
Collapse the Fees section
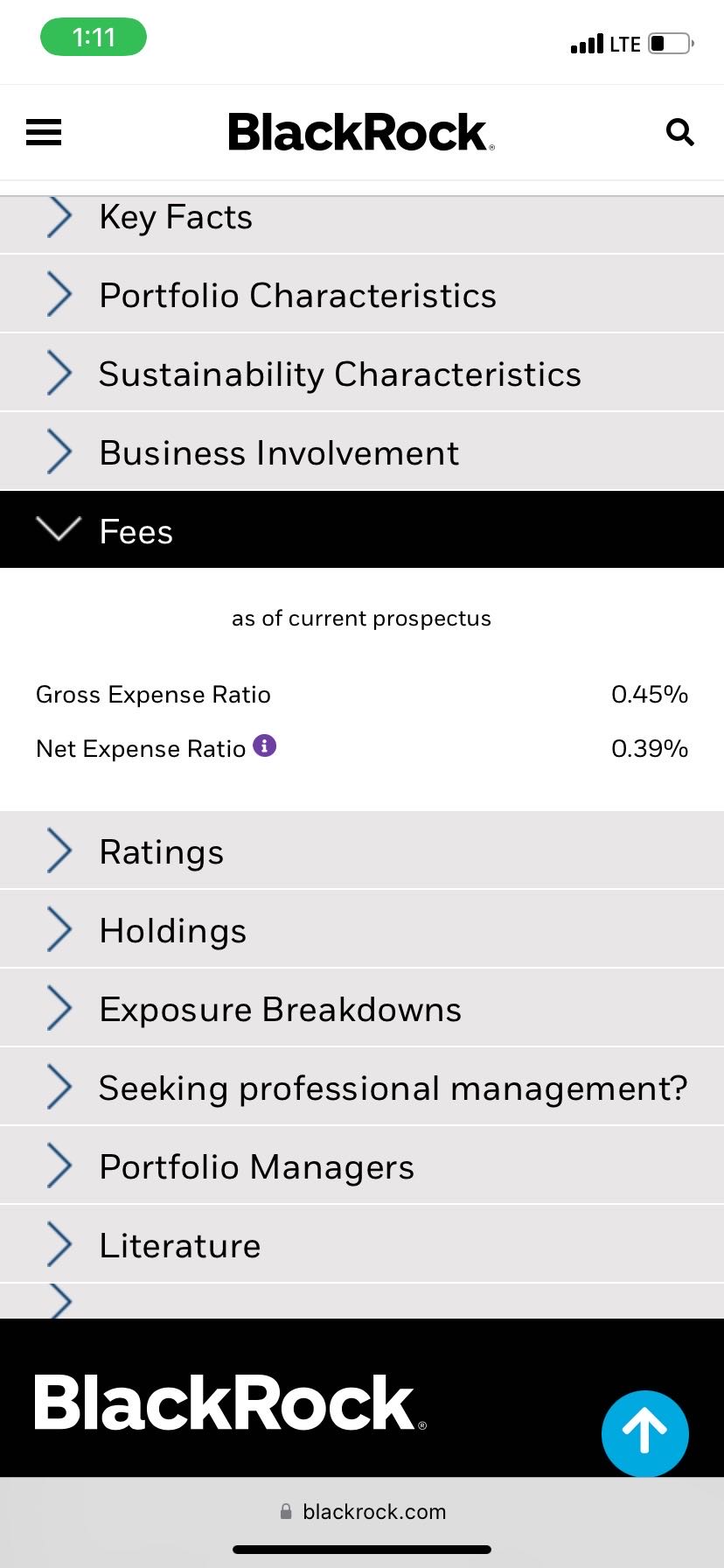(362, 529)
